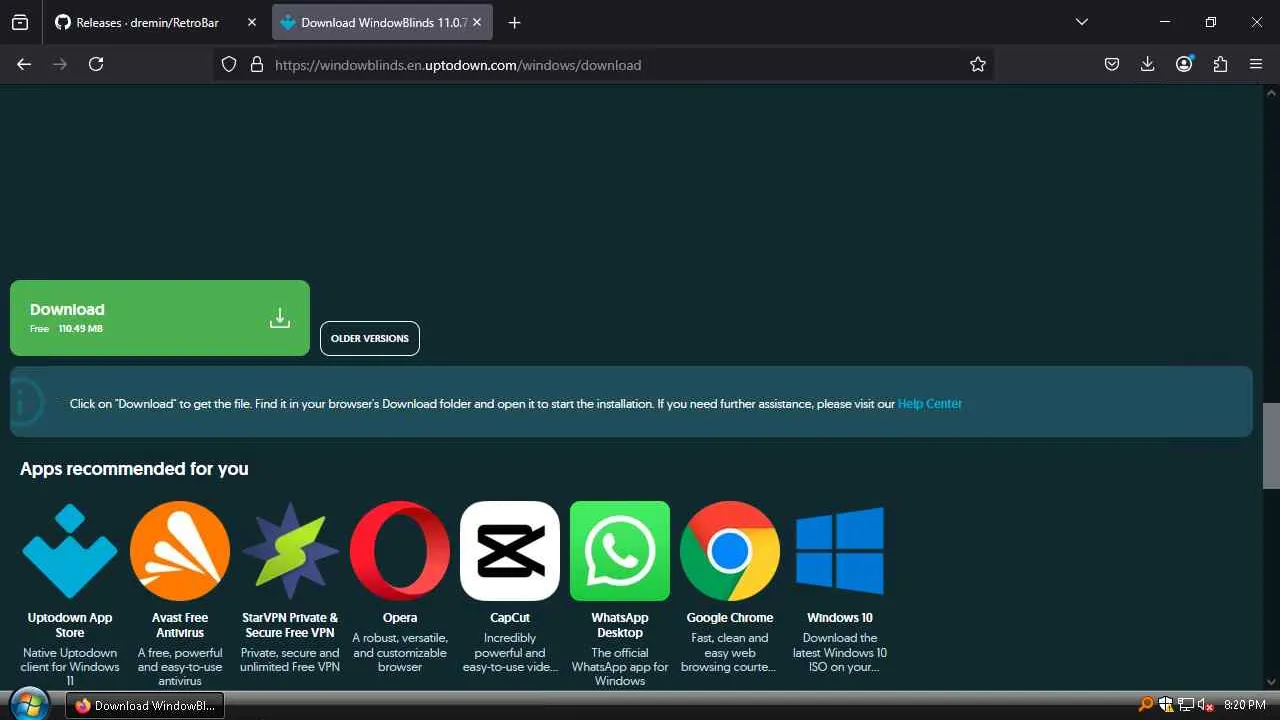Open the orange magnifier tray icon

pos(1146,705)
